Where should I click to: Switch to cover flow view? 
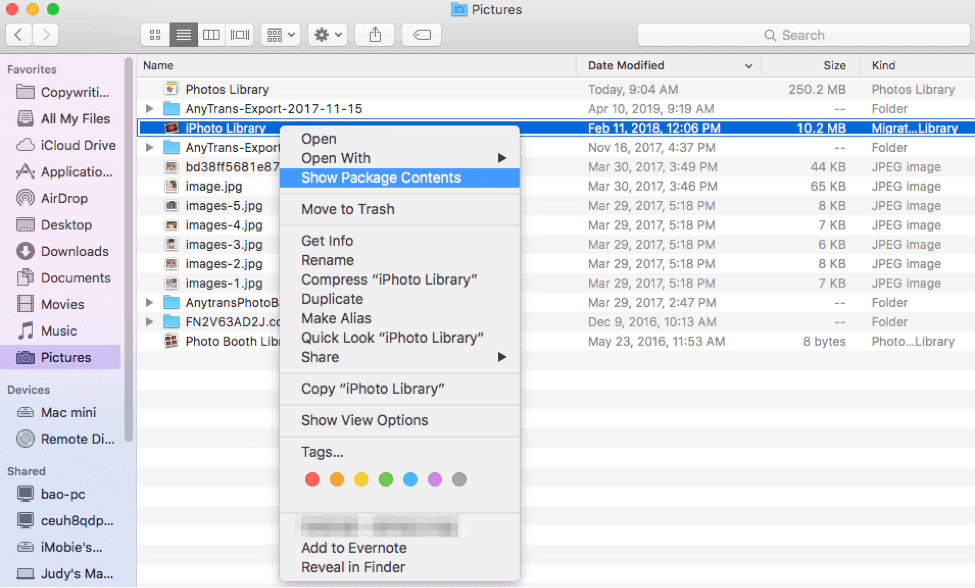240,35
